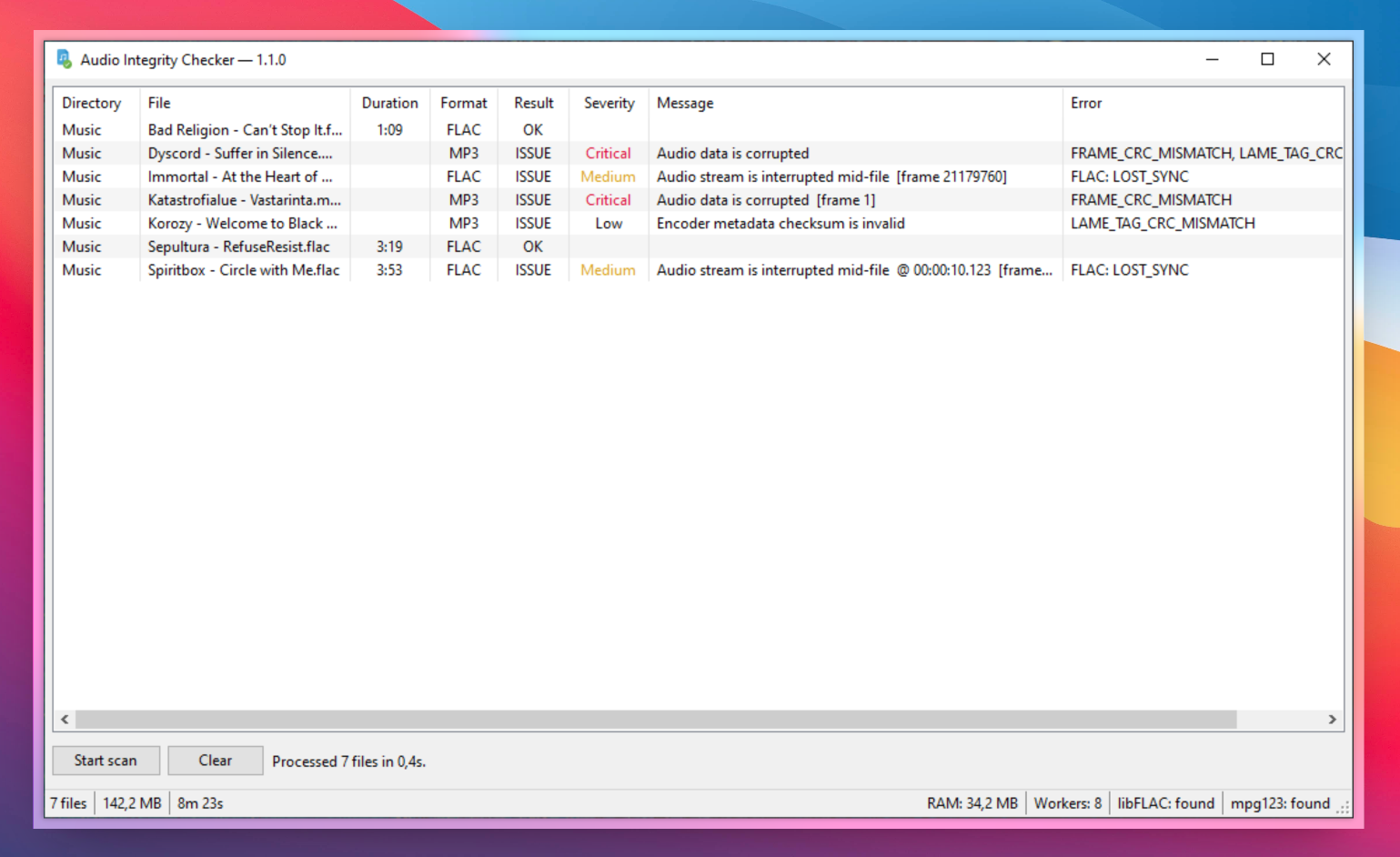Sort by the Format column header
Viewport: 1400px width, 857px height.
pos(464,103)
